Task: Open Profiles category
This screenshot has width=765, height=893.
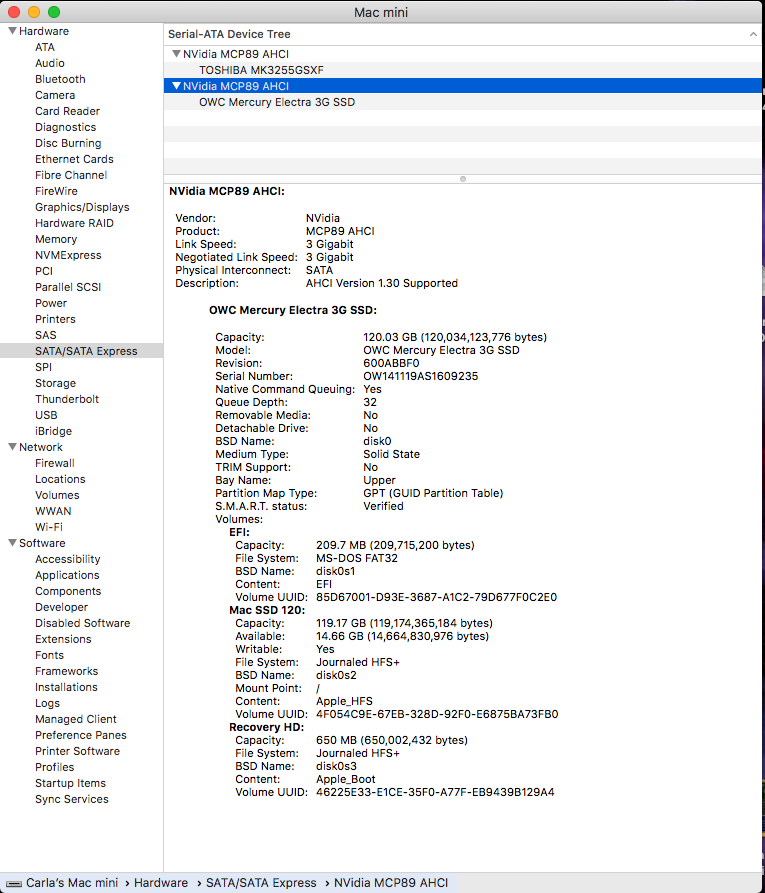Action: [x=55, y=767]
